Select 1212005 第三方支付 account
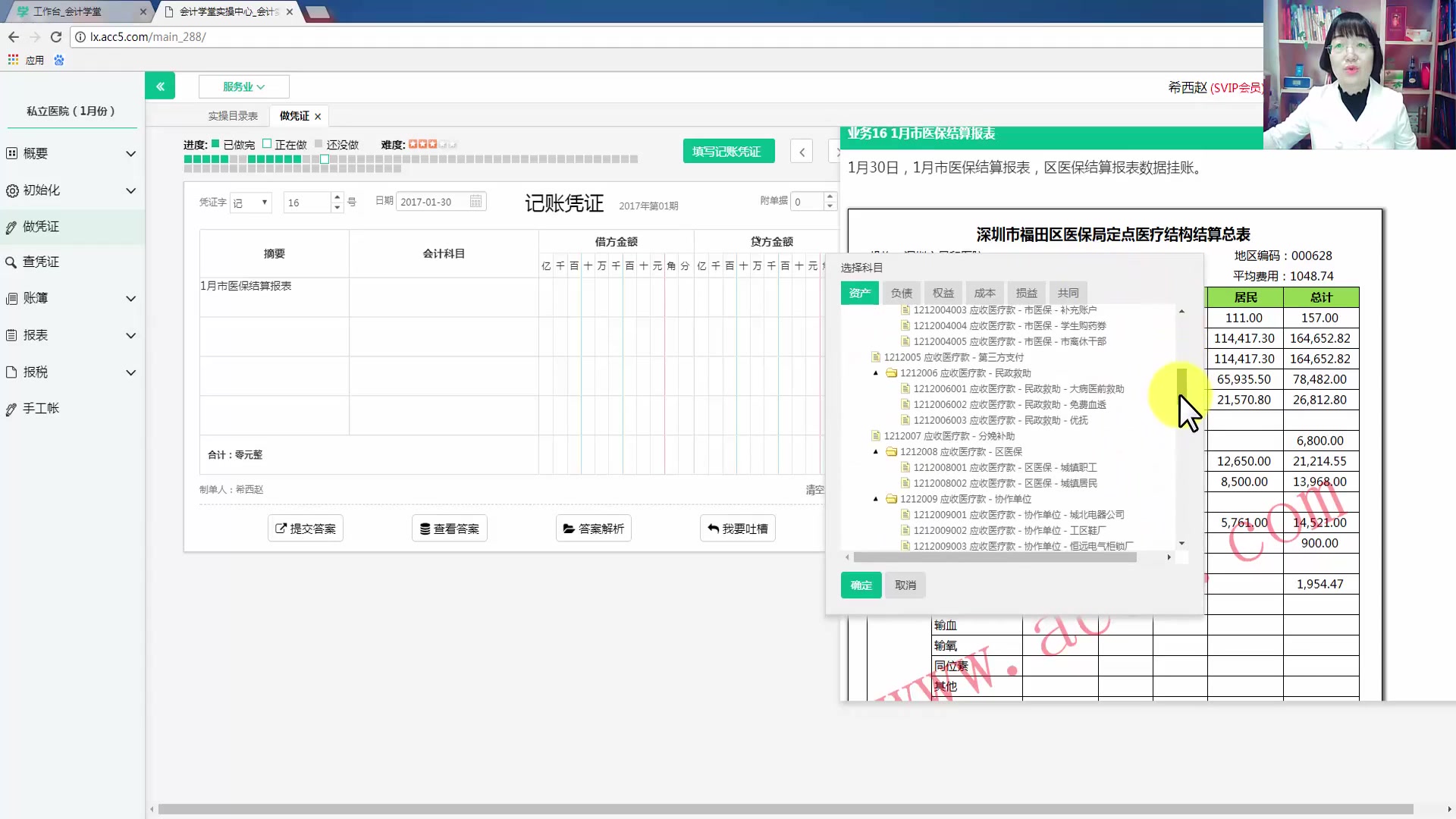 [953, 357]
